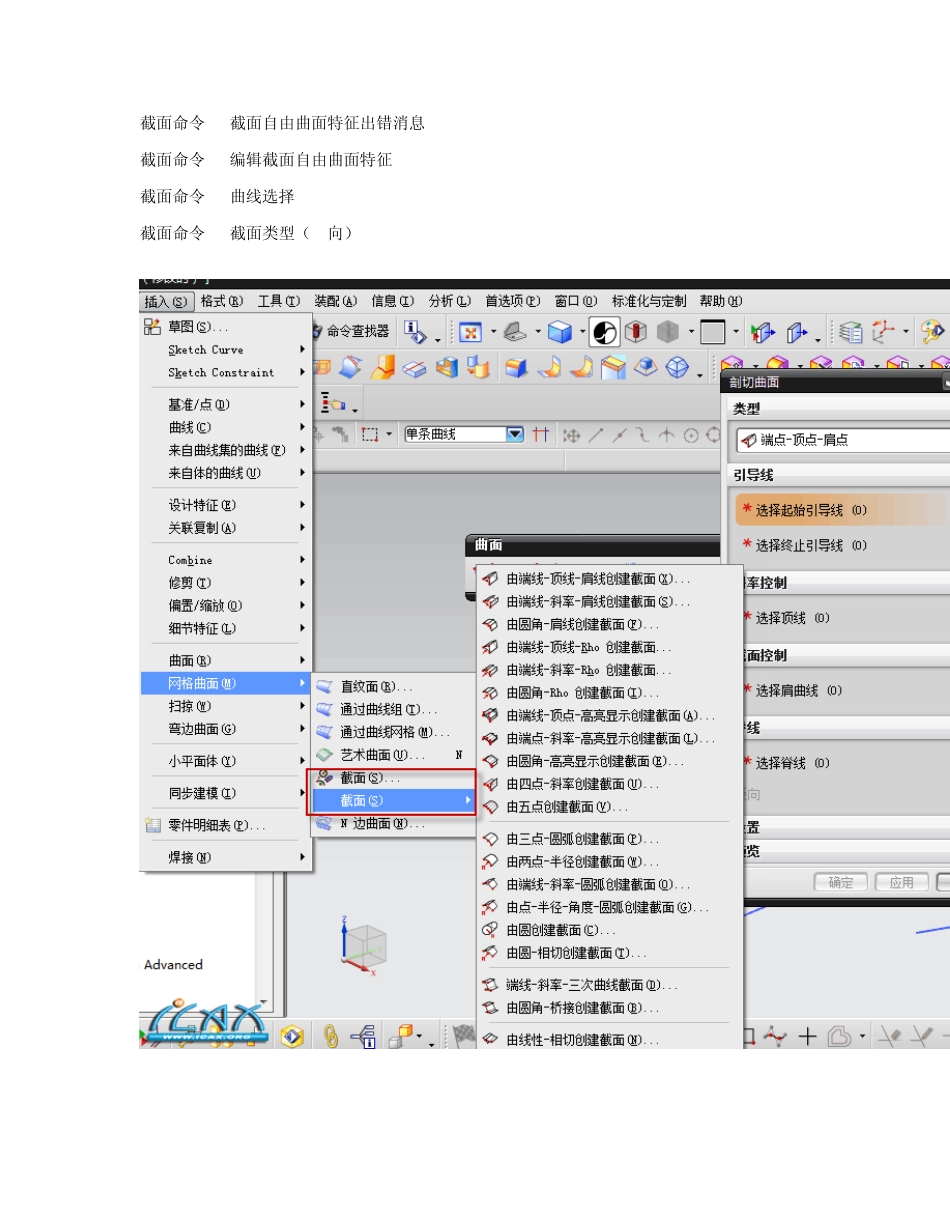Open the 格式(R) menu
The width and height of the screenshot is (950, 1230).
click(221, 301)
